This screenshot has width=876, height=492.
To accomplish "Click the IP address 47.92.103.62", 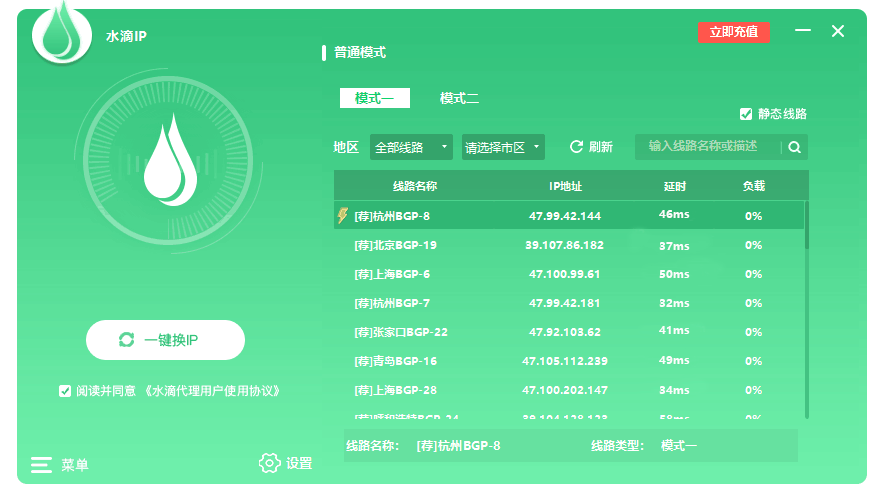I will [x=565, y=332].
